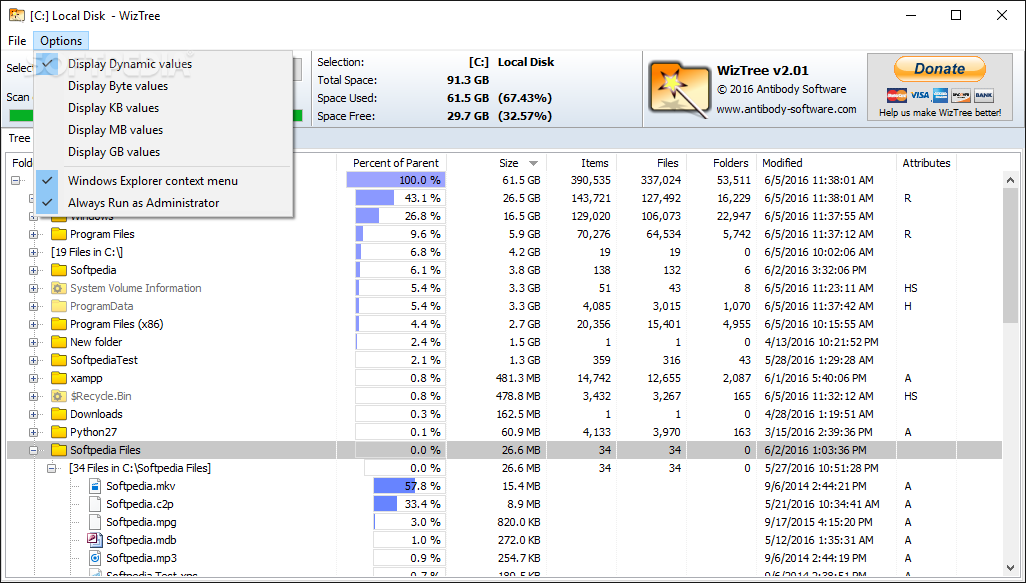The width and height of the screenshot is (1026, 583).
Task: Click the Softpedia folder icon
Action: pyautogui.click(x=60, y=270)
